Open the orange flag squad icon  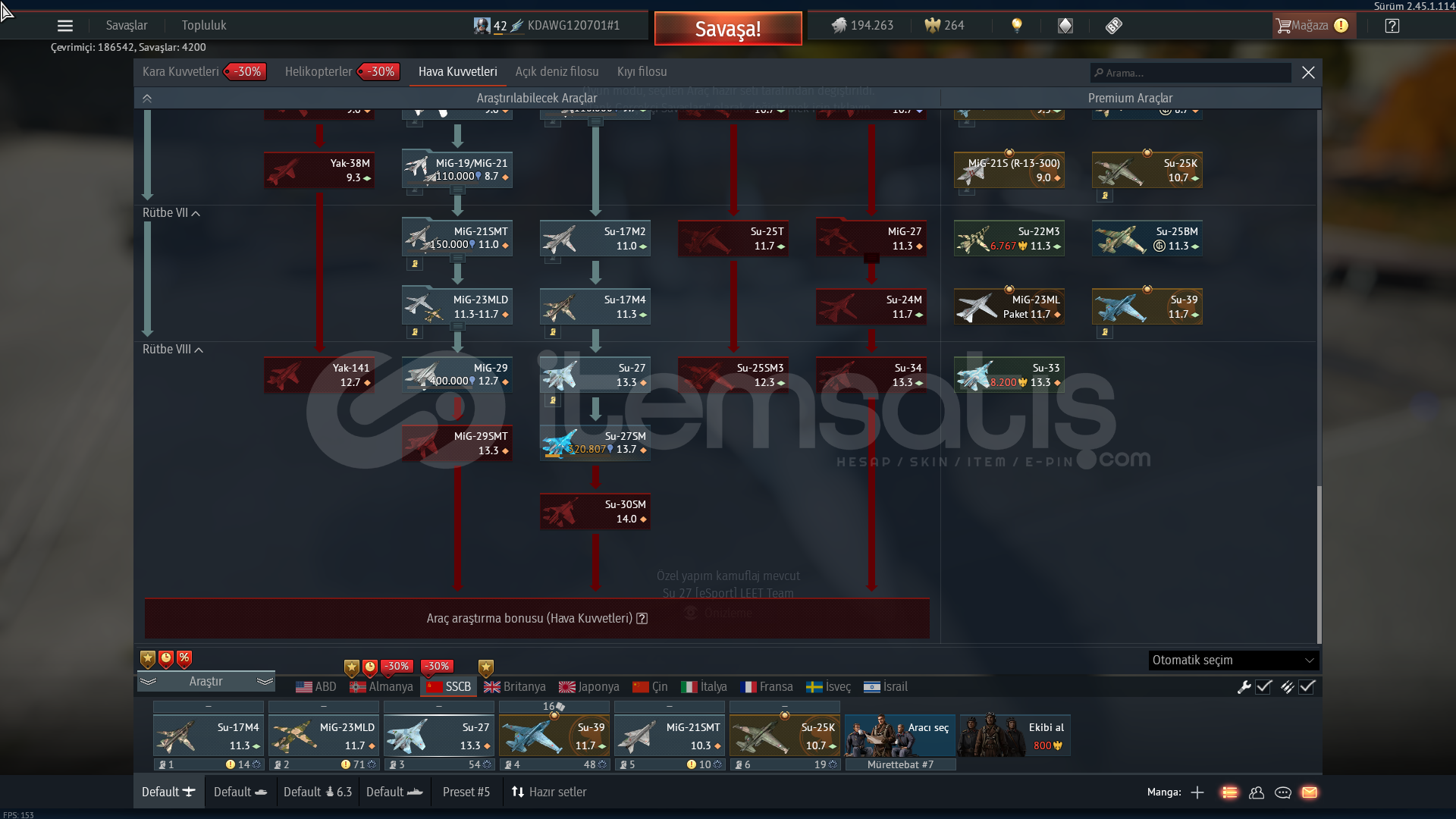tap(1229, 792)
